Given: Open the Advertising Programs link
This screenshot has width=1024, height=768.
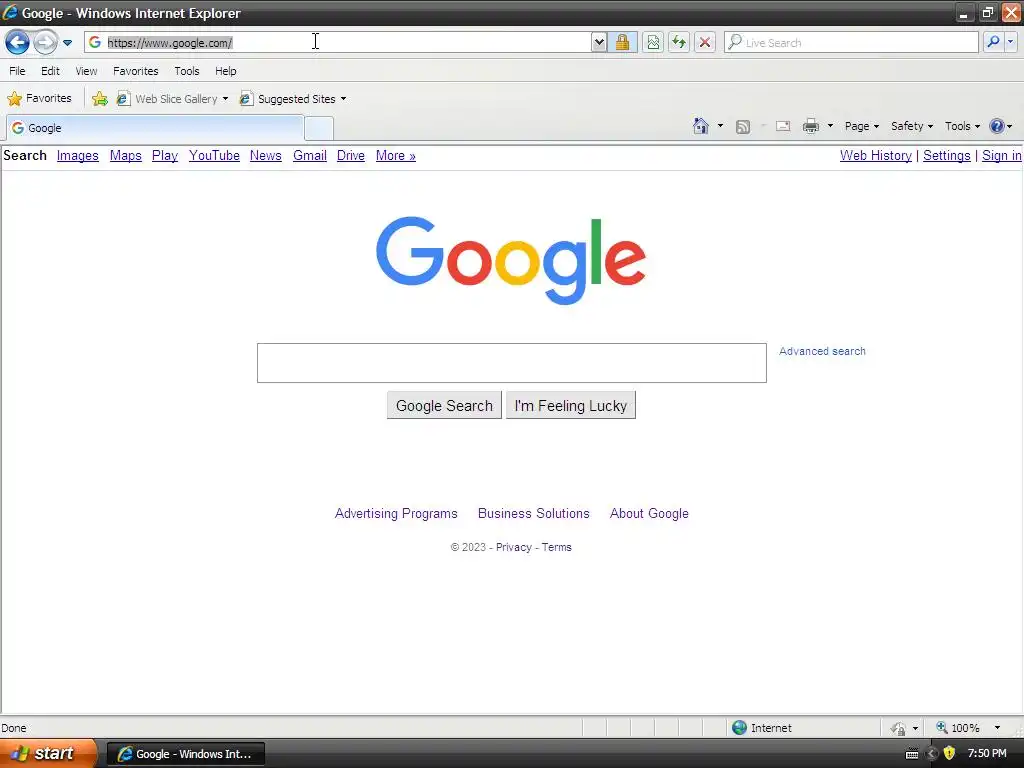Looking at the screenshot, I should click(x=396, y=513).
